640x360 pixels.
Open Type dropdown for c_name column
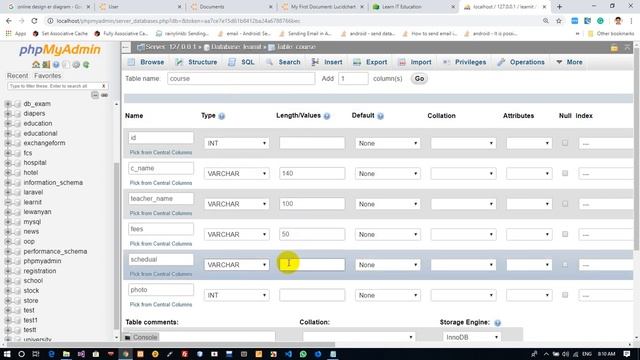coord(236,173)
